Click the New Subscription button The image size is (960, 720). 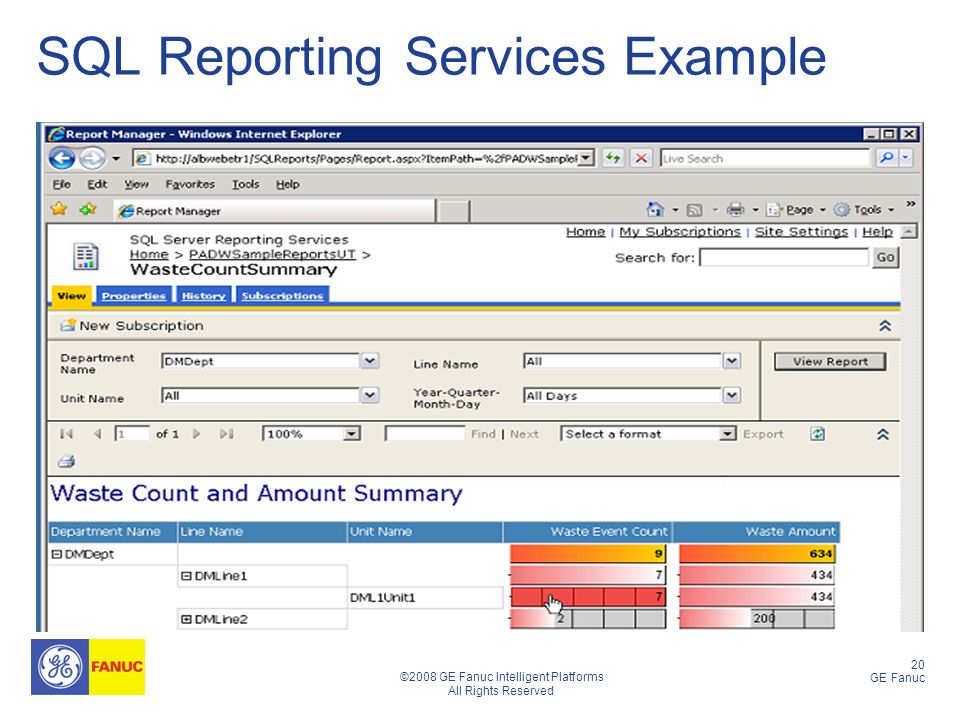132,326
